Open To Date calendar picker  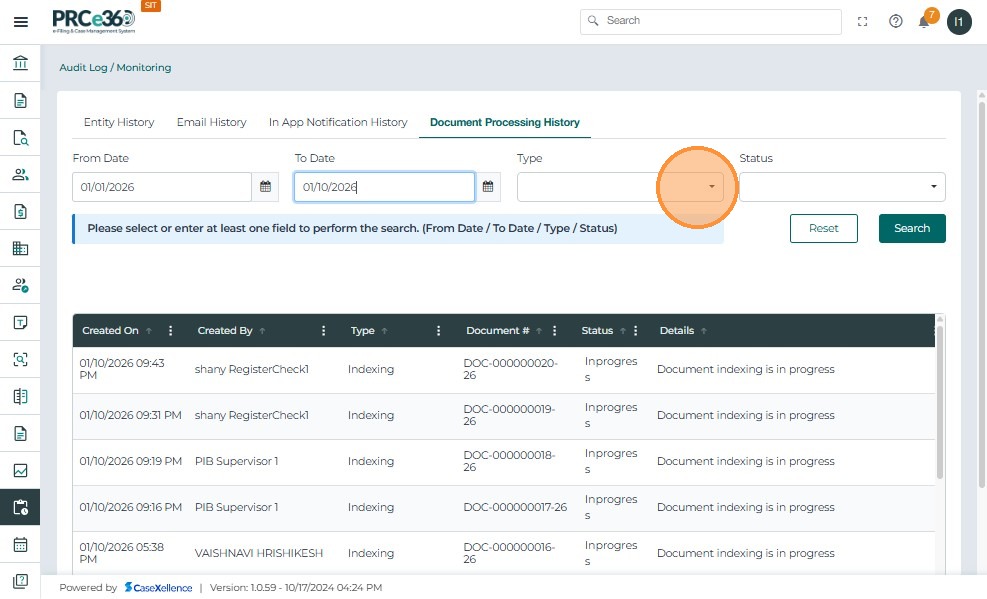488,187
